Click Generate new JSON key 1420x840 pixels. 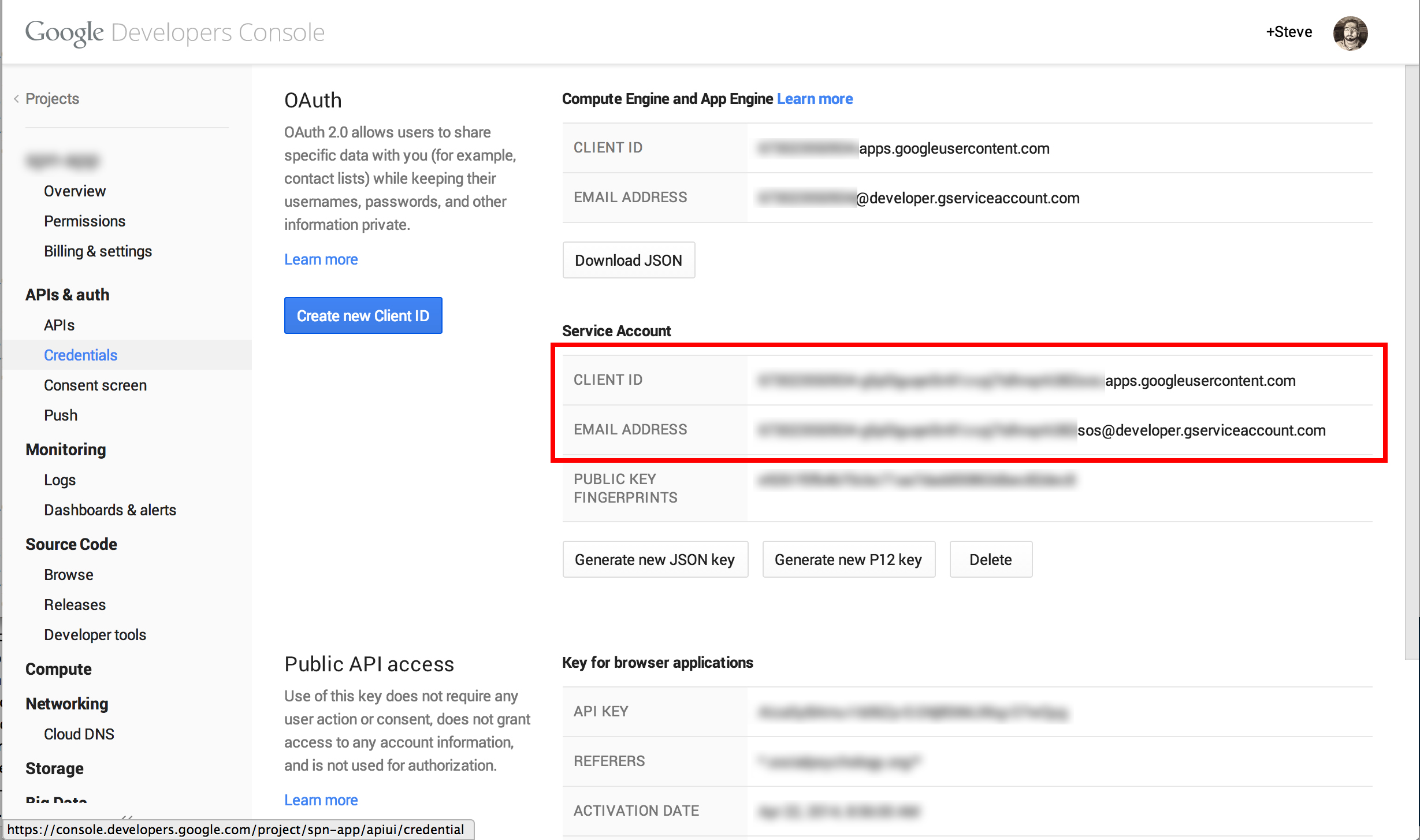coord(655,560)
